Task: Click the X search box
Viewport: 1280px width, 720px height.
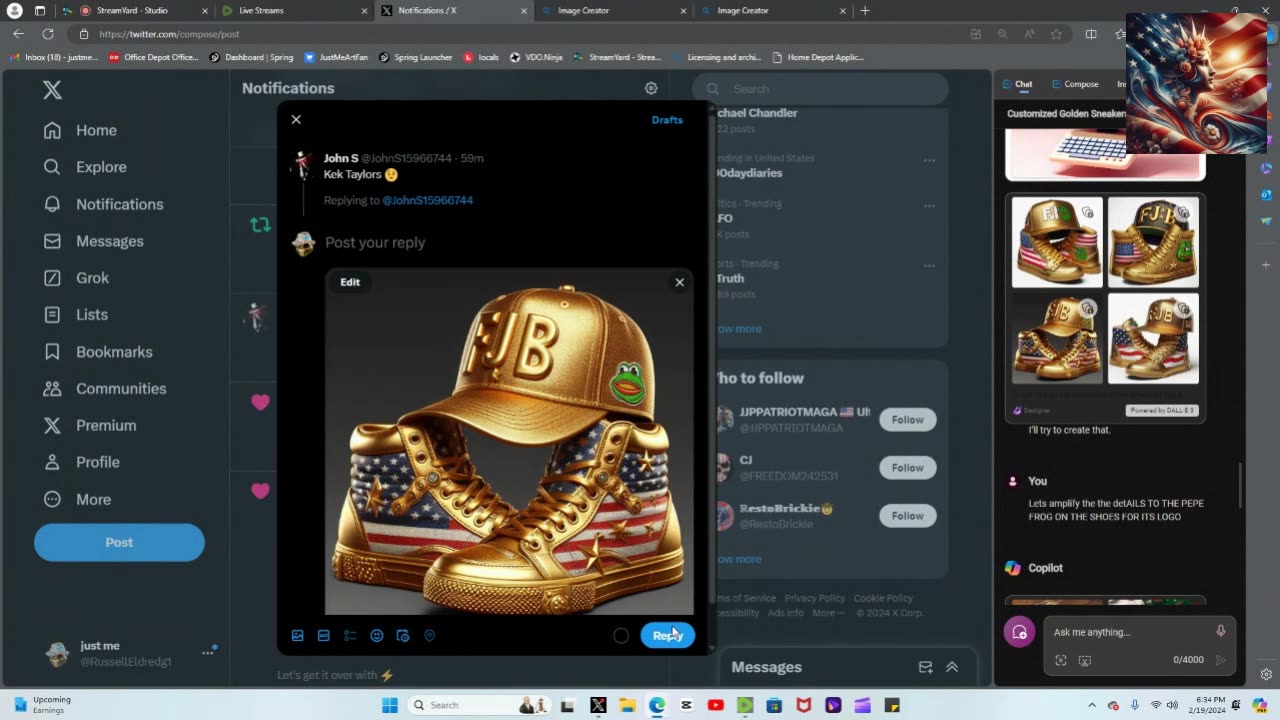Action: click(820, 89)
